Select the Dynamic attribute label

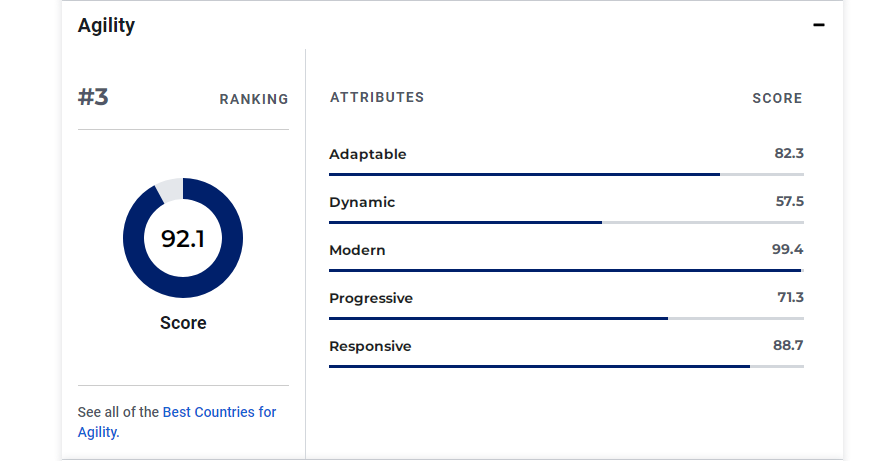tap(362, 202)
